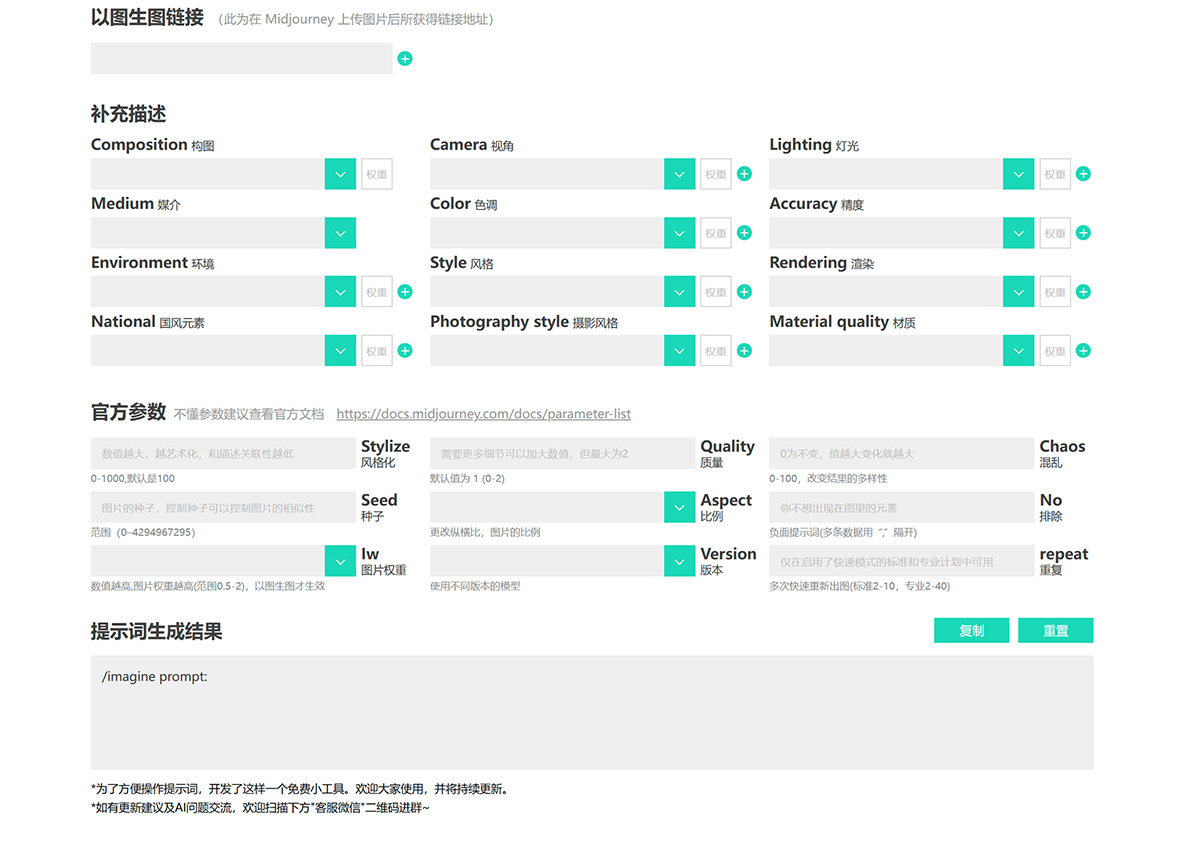1200x846 pixels.
Task: Click the plus icon beside the Style field
Action: tap(744, 291)
